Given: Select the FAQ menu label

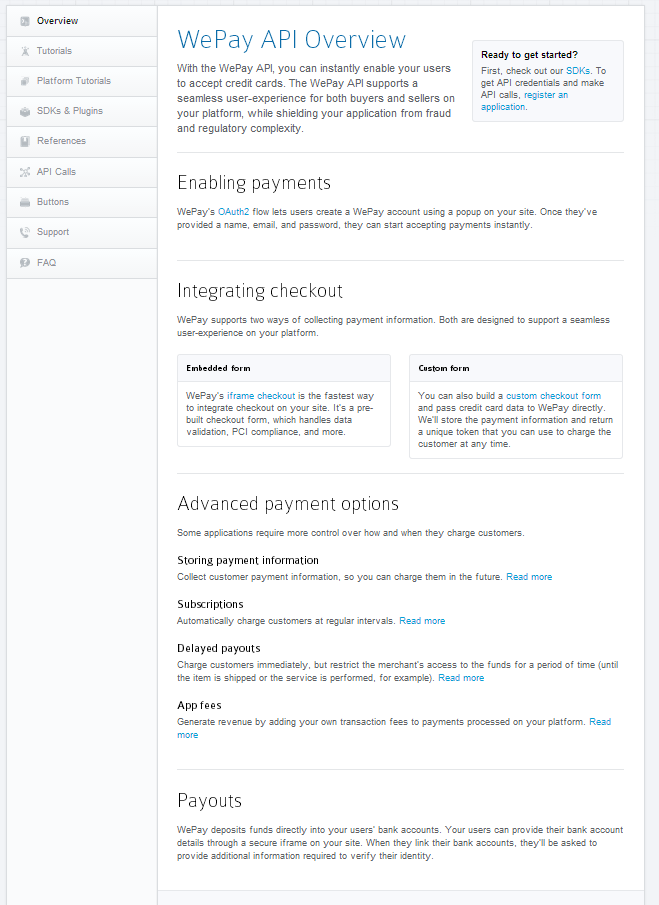Looking at the screenshot, I should (x=46, y=263).
